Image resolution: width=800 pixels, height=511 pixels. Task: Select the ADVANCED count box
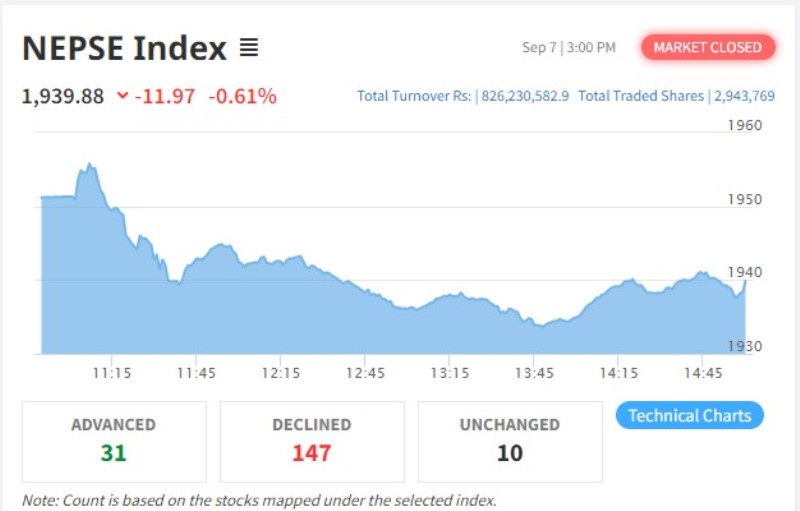click(x=114, y=442)
